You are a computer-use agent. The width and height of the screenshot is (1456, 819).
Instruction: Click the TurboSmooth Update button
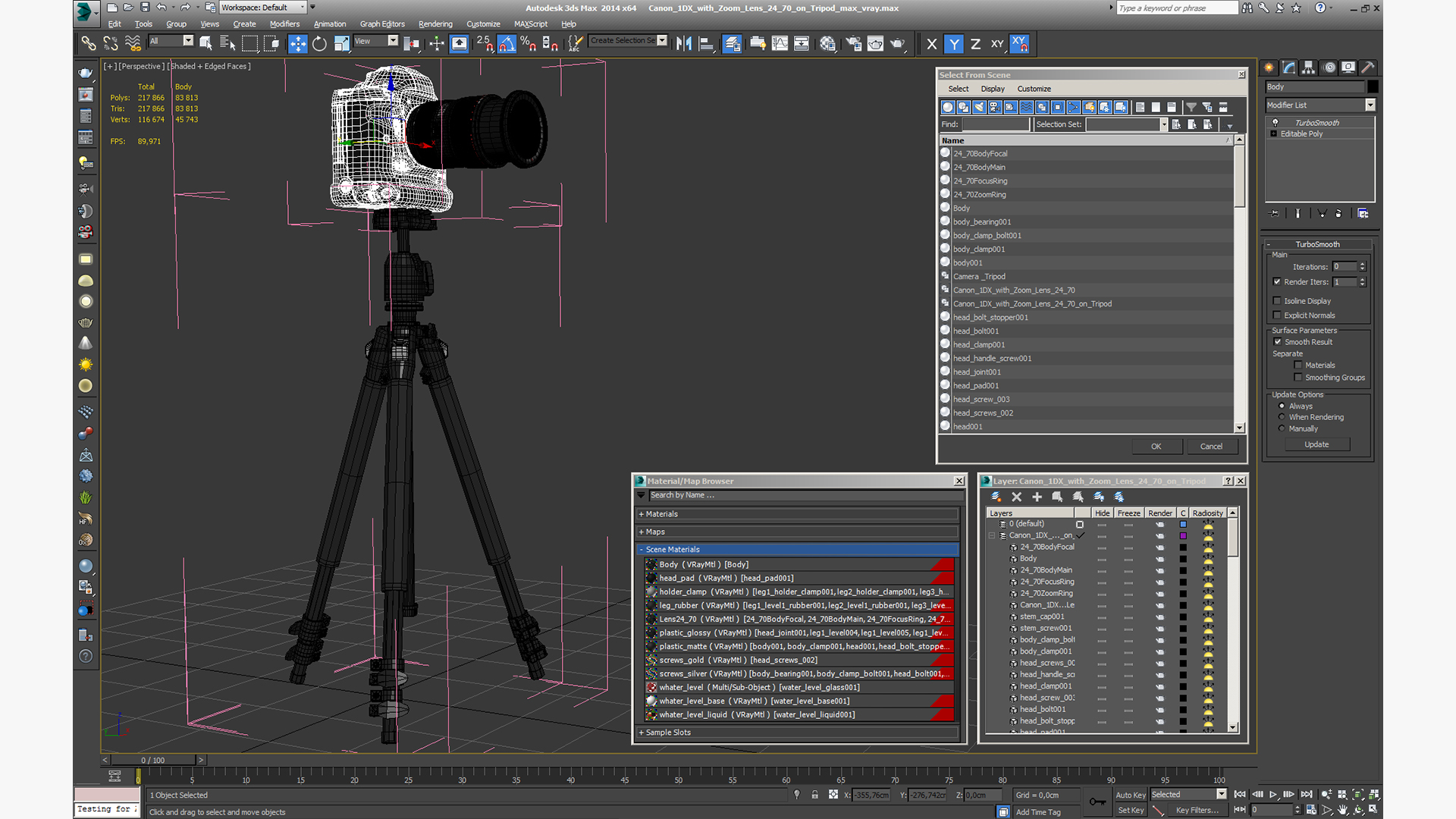pyautogui.click(x=1316, y=444)
